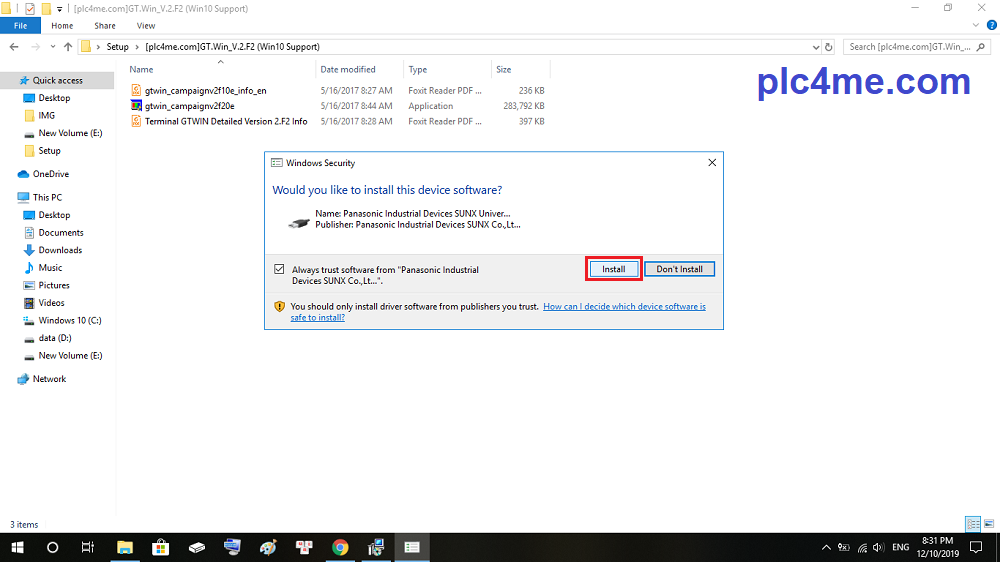Expand the recent locations dropdown arrow
Viewport: 1000px width, 562px height.
click(51, 47)
